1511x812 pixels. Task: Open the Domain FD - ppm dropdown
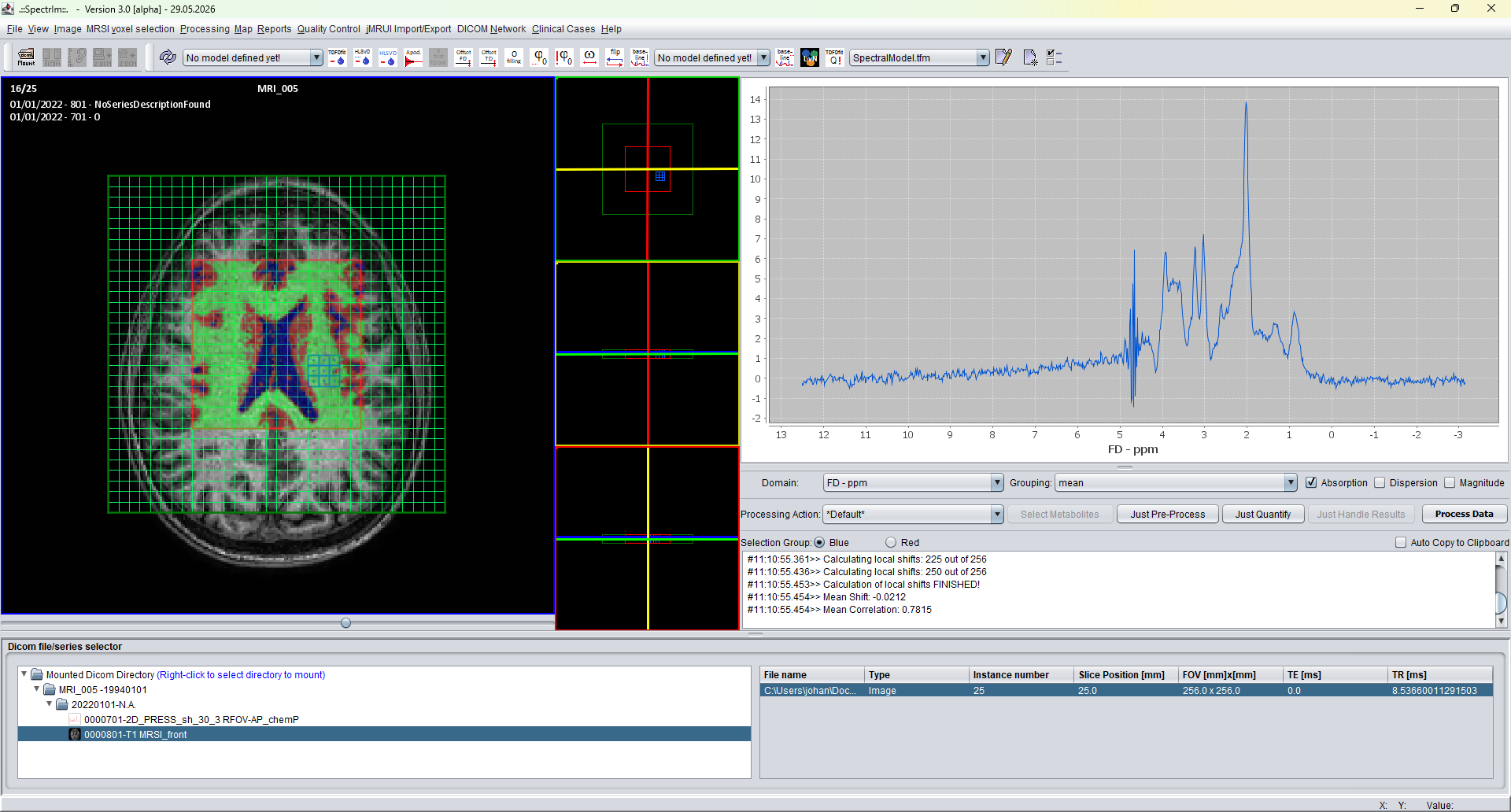pyautogui.click(x=913, y=482)
